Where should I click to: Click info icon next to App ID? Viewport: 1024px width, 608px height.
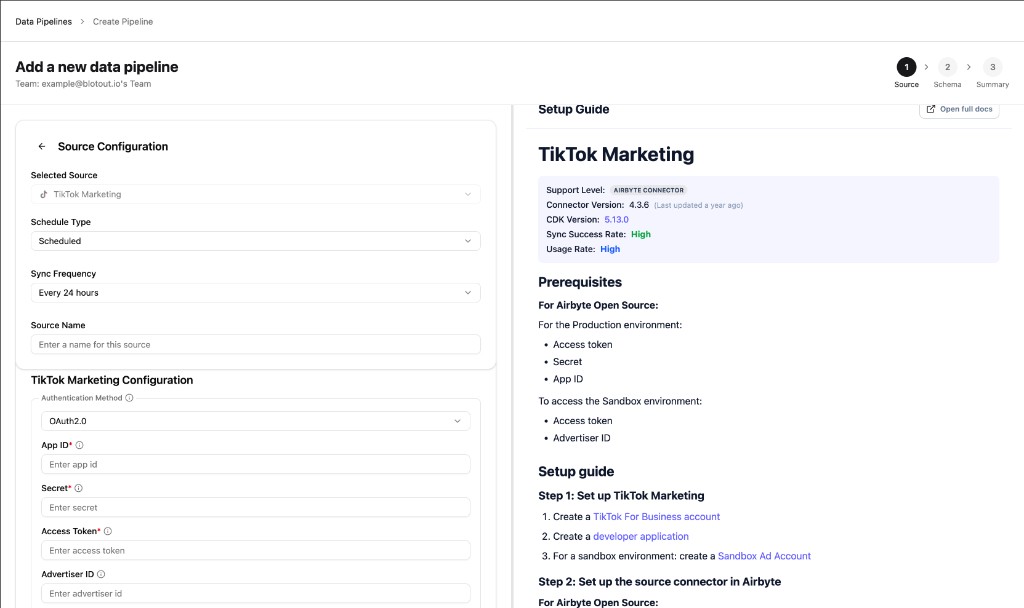(80, 445)
